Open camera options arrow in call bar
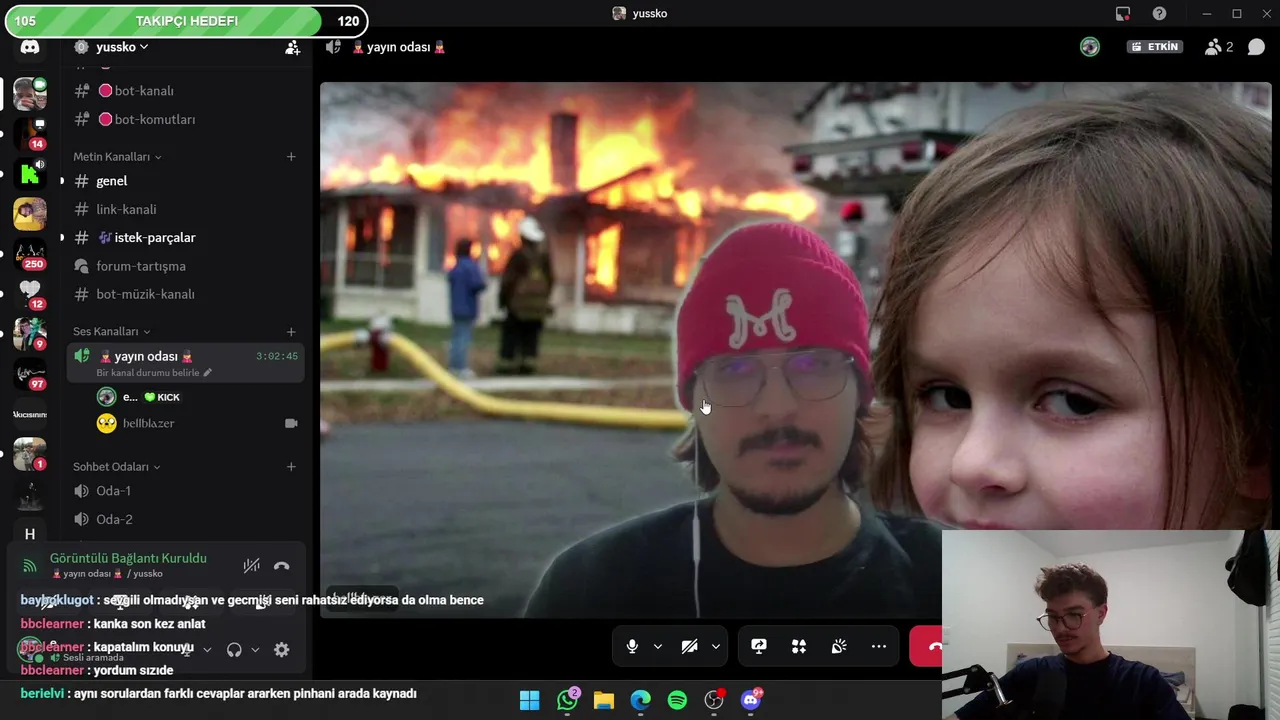The height and width of the screenshot is (720, 1280). coord(716,647)
